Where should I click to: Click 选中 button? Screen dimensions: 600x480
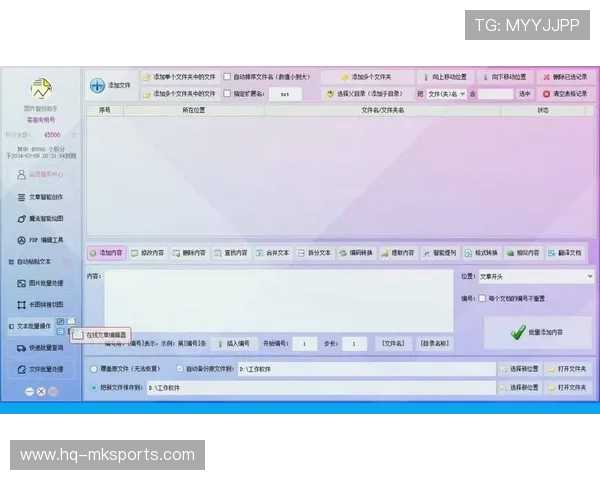click(x=524, y=94)
